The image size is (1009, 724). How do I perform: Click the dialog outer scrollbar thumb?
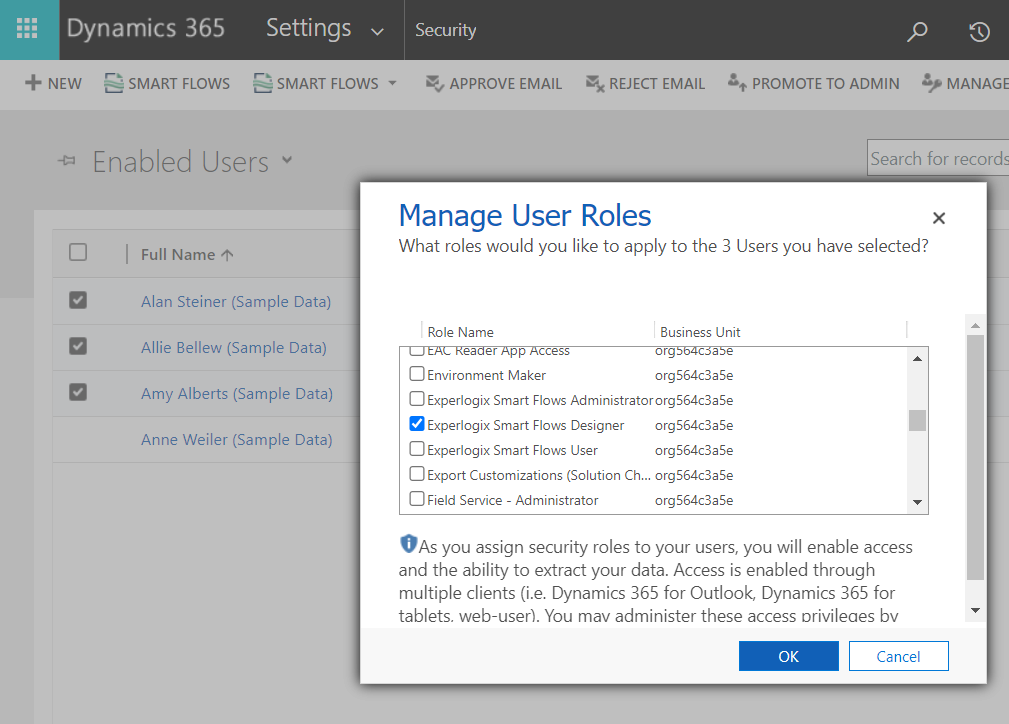tap(976, 457)
